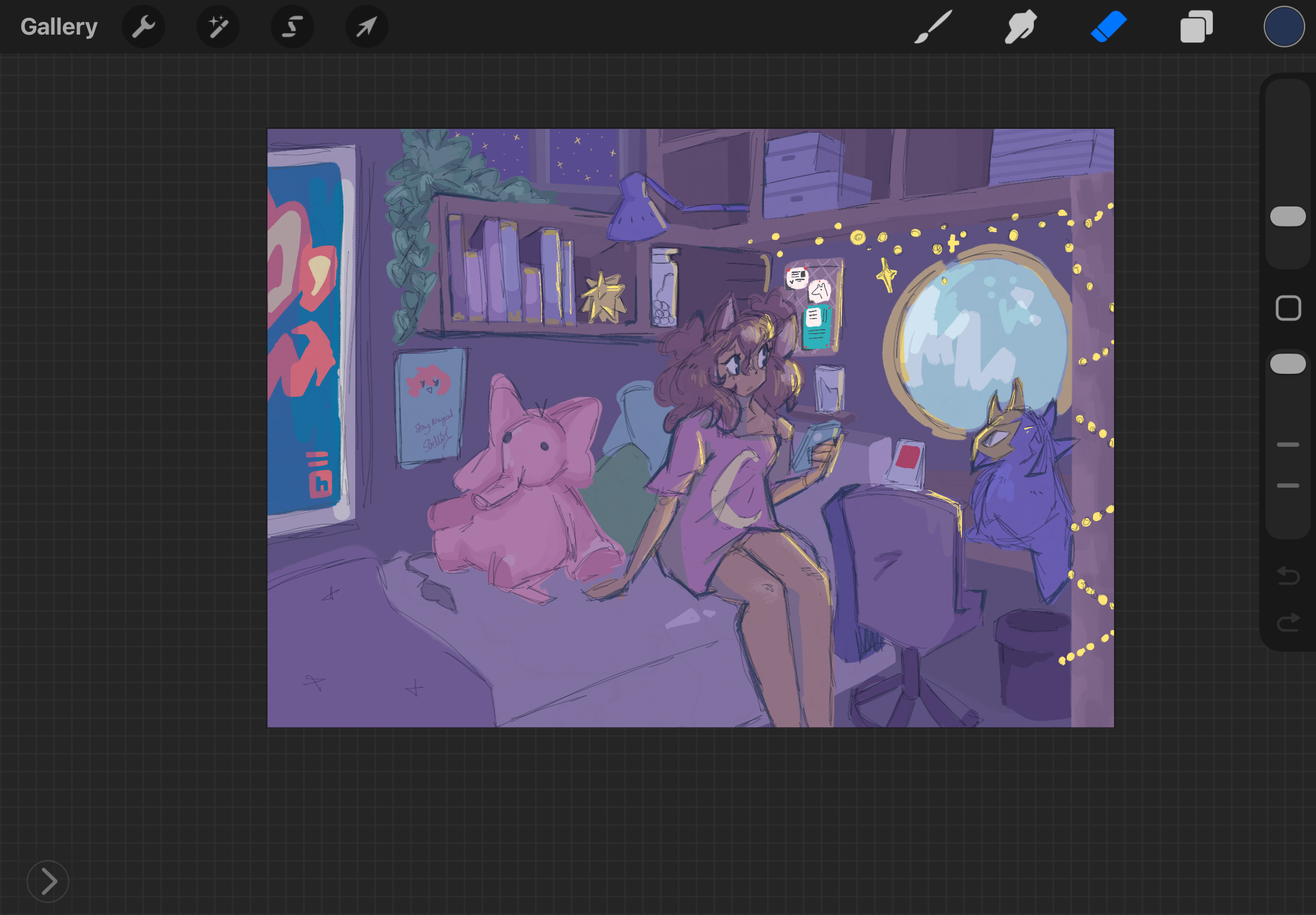This screenshot has height=915, width=1316.
Task: Click the Undo arrow
Action: click(1288, 575)
